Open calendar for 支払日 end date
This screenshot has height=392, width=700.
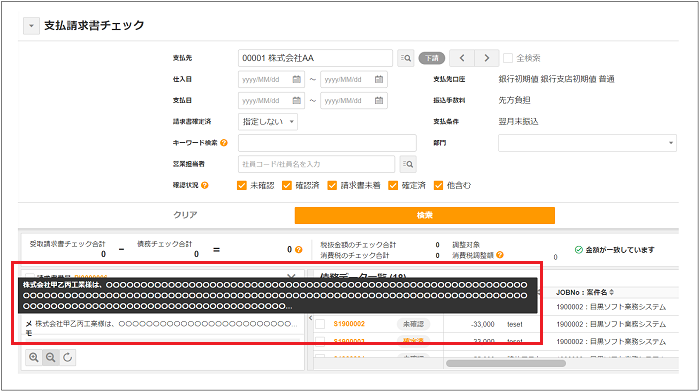pyautogui.click(x=379, y=100)
